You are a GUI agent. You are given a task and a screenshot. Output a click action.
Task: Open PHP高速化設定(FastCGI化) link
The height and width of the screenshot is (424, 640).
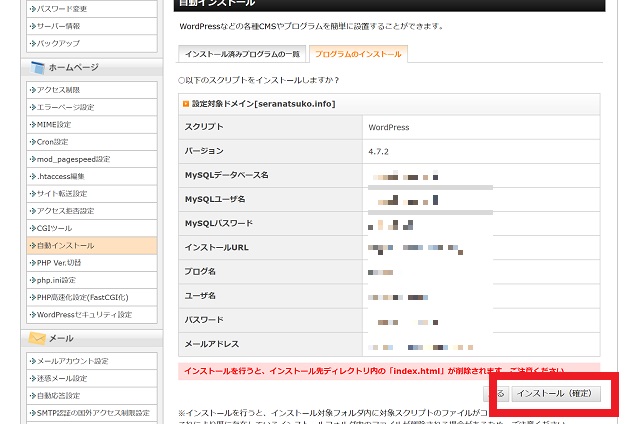(92, 297)
